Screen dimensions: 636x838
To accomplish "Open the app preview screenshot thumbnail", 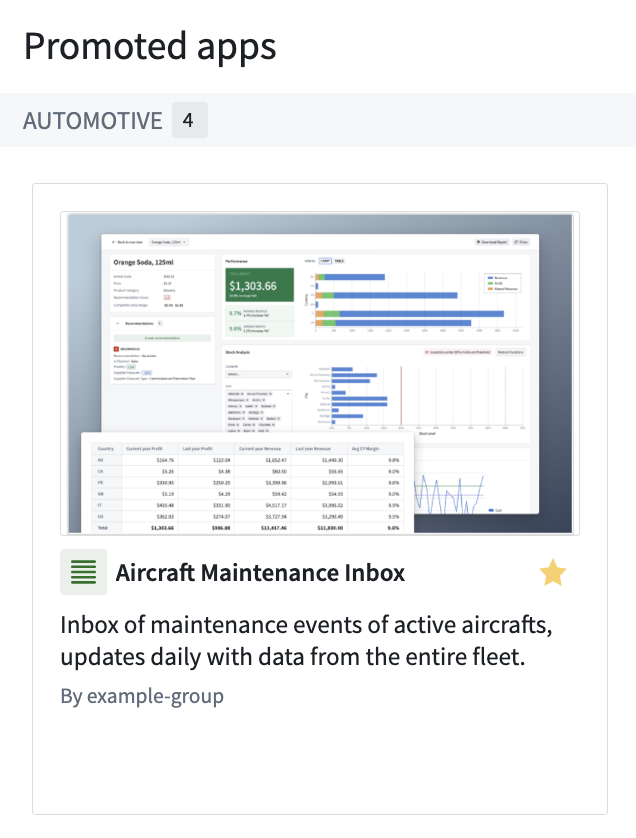I will pos(320,373).
